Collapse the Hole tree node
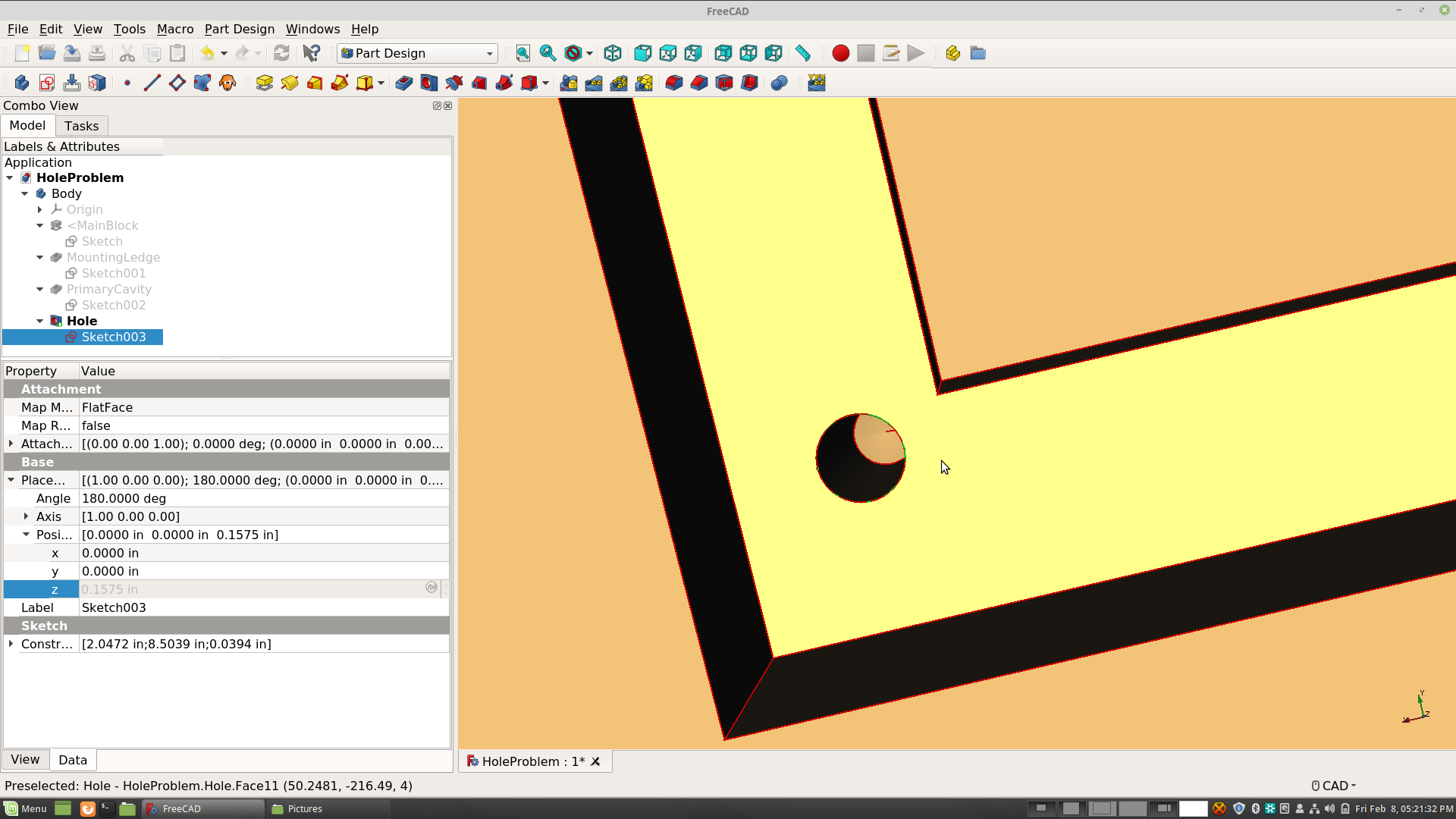Viewport: 1456px width, 819px height. 40,321
